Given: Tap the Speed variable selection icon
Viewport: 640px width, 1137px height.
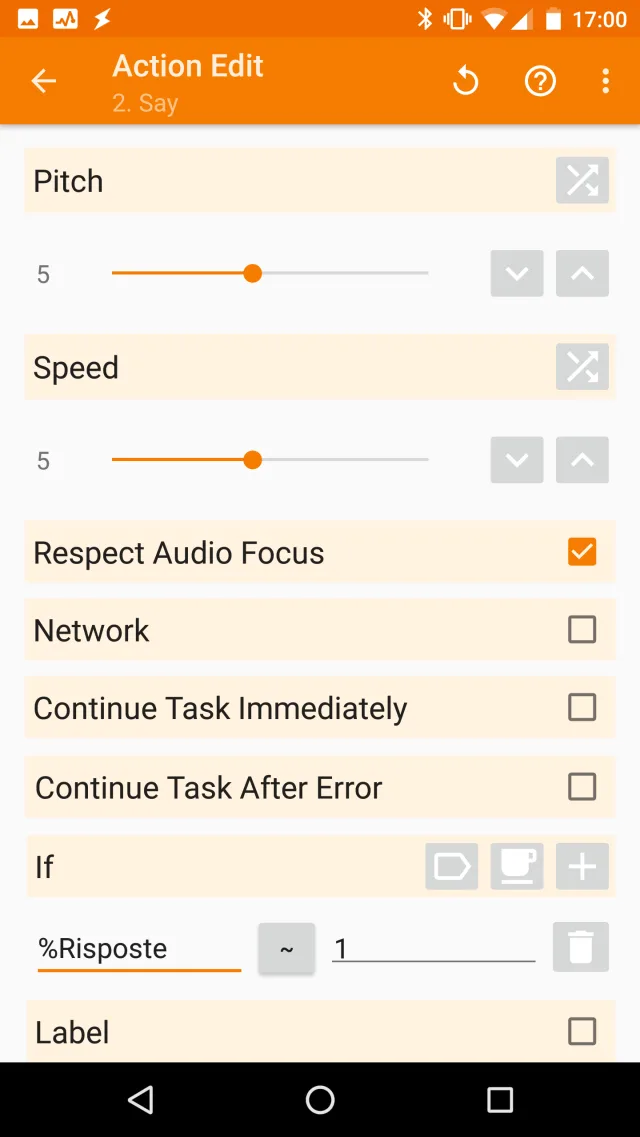Looking at the screenshot, I should pyautogui.click(x=582, y=367).
